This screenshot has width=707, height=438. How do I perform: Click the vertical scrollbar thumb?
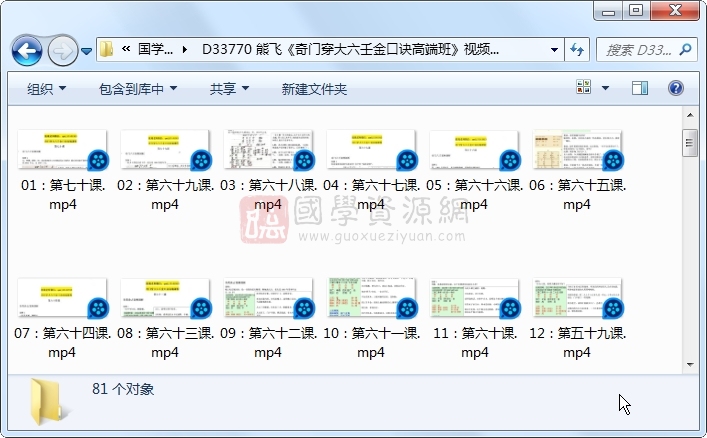point(690,143)
